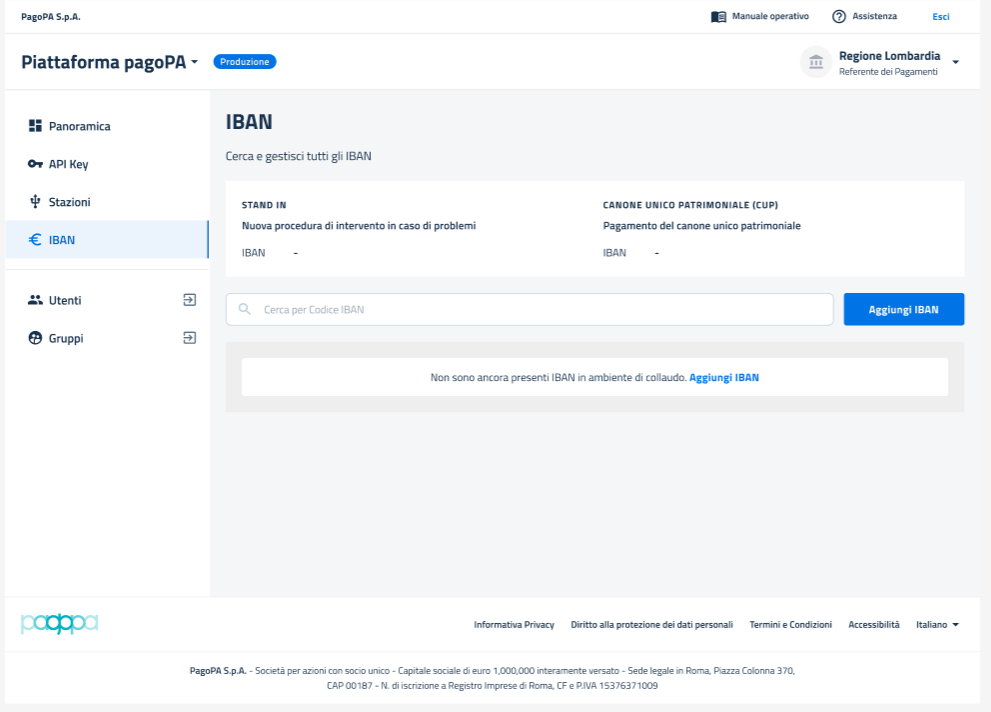
Task: Click the Utenti exit arrow icon
Action: pyautogui.click(x=189, y=299)
